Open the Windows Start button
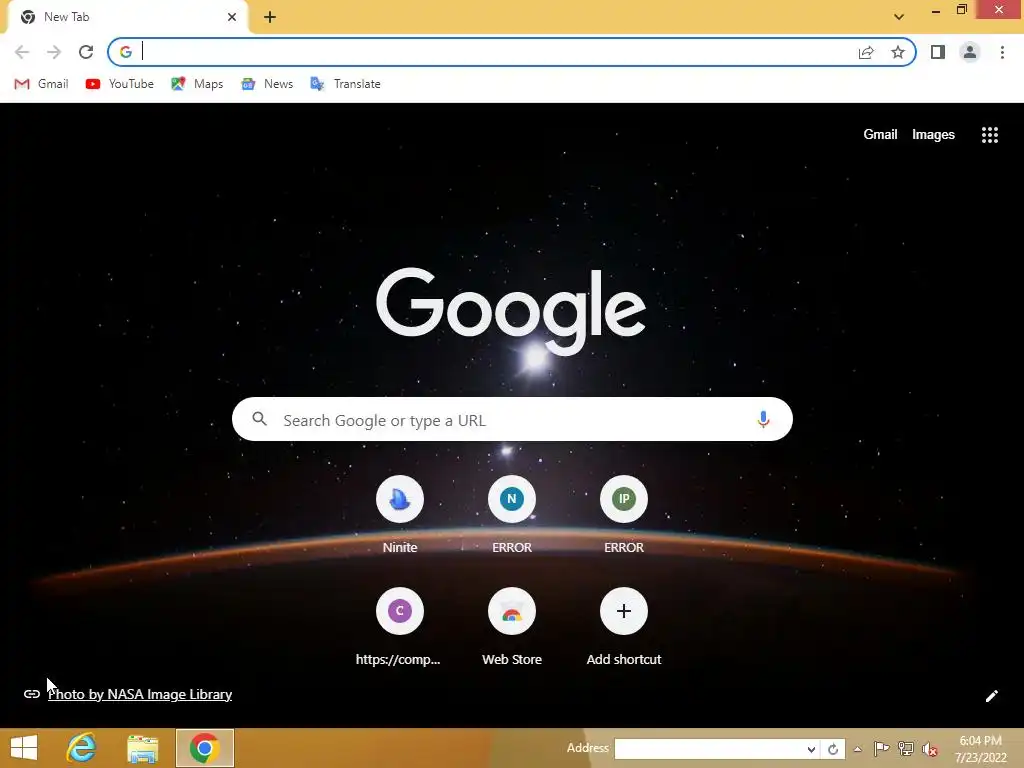Viewport: 1024px width, 768px height. (x=24, y=748)
